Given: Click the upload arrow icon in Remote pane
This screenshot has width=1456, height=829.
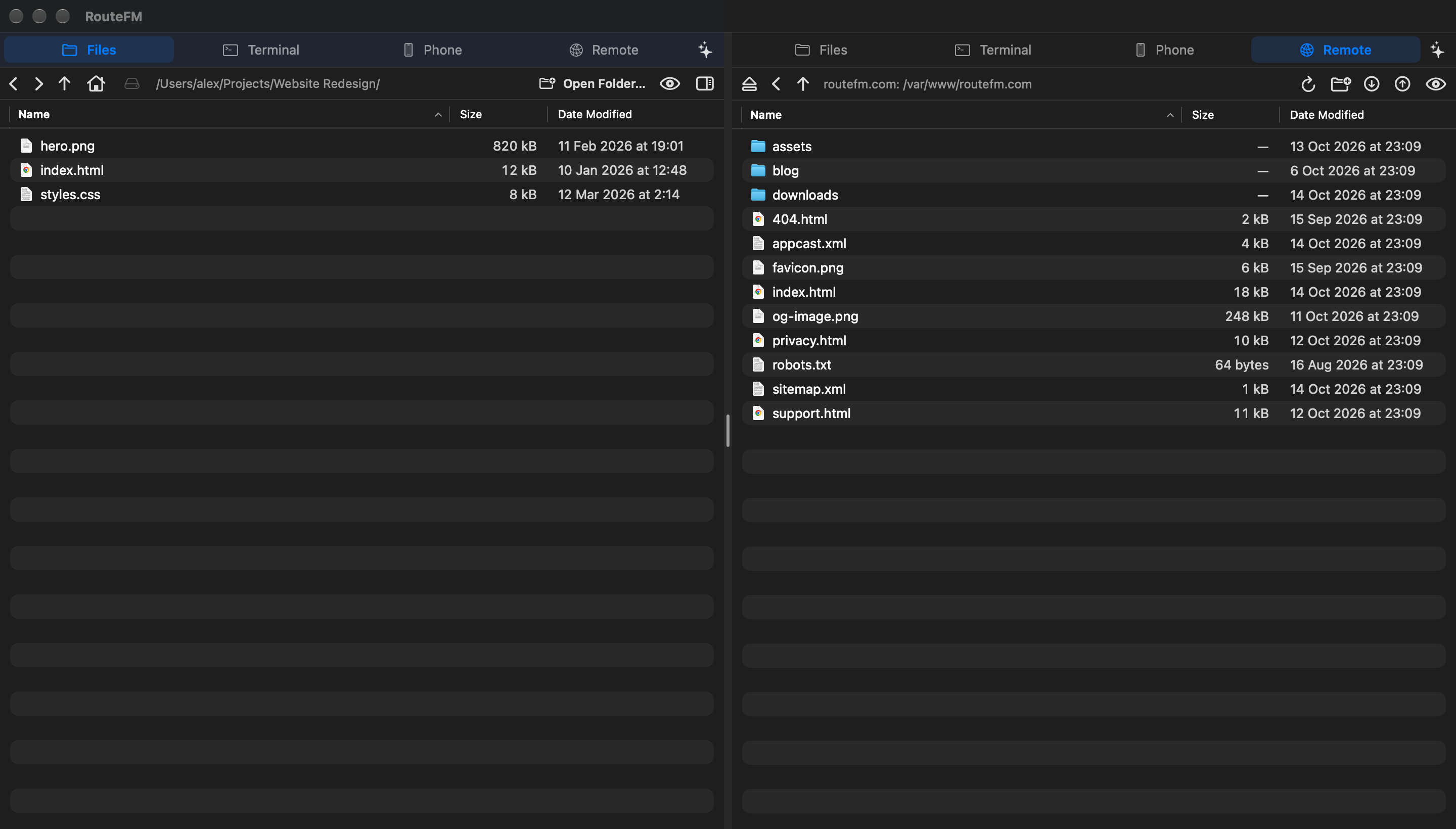Looking at the screenshot, I should click(1402, 84).
